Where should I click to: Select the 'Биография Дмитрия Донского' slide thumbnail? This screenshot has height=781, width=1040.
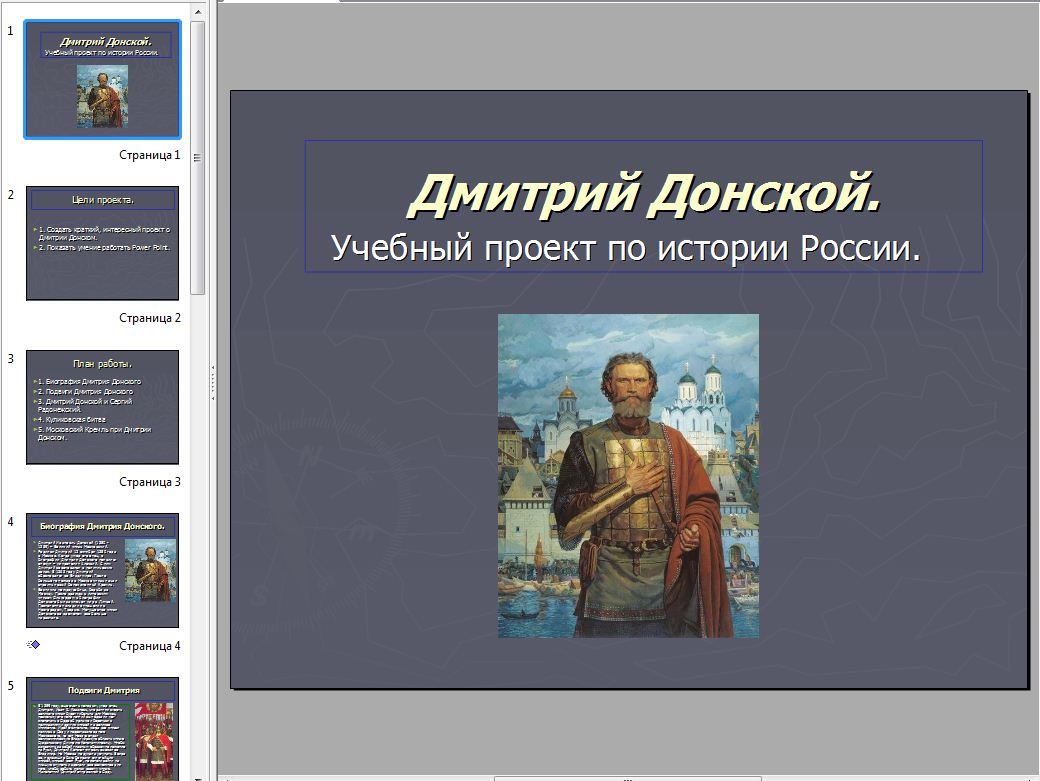click(x=102, y=570)
